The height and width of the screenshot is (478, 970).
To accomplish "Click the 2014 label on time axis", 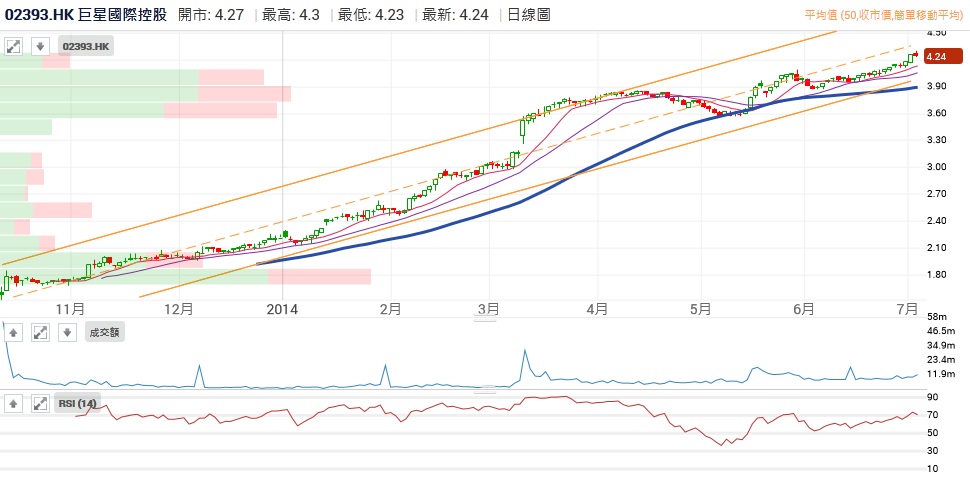I will pyautogui.click(x=283, y=309).
